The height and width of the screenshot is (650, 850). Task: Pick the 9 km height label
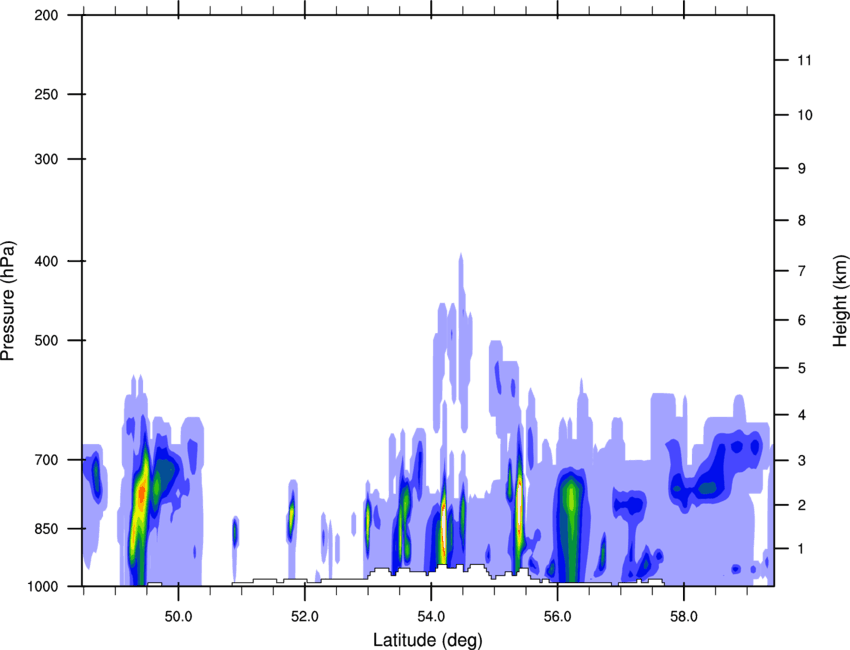coord(802,169)
